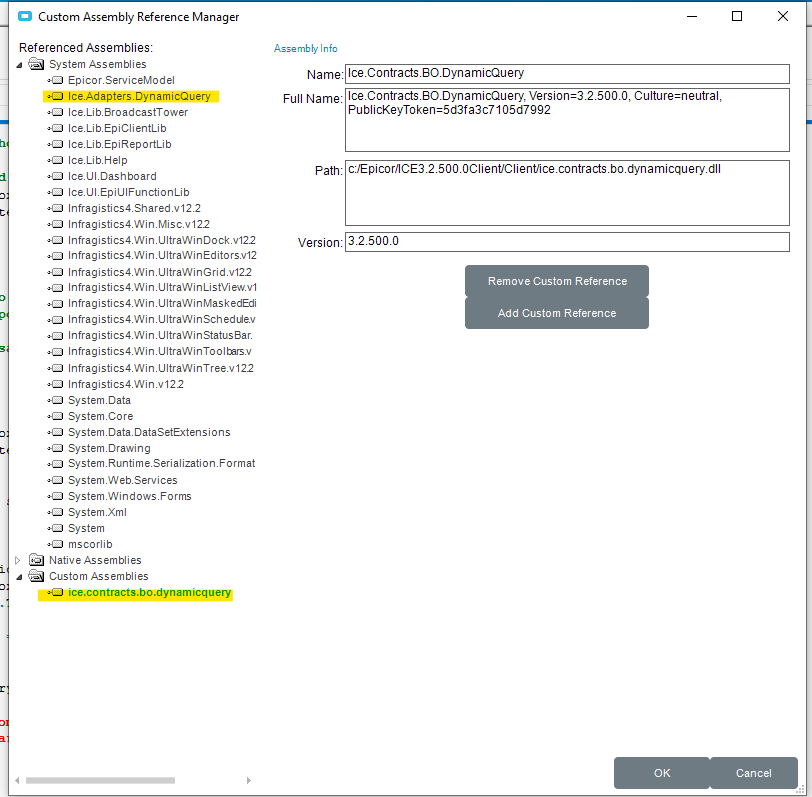Select Infragistics4.Win.UltraWinSchedule assembly
The width and height of the screenshot is (812, 797).
point(162,320)
